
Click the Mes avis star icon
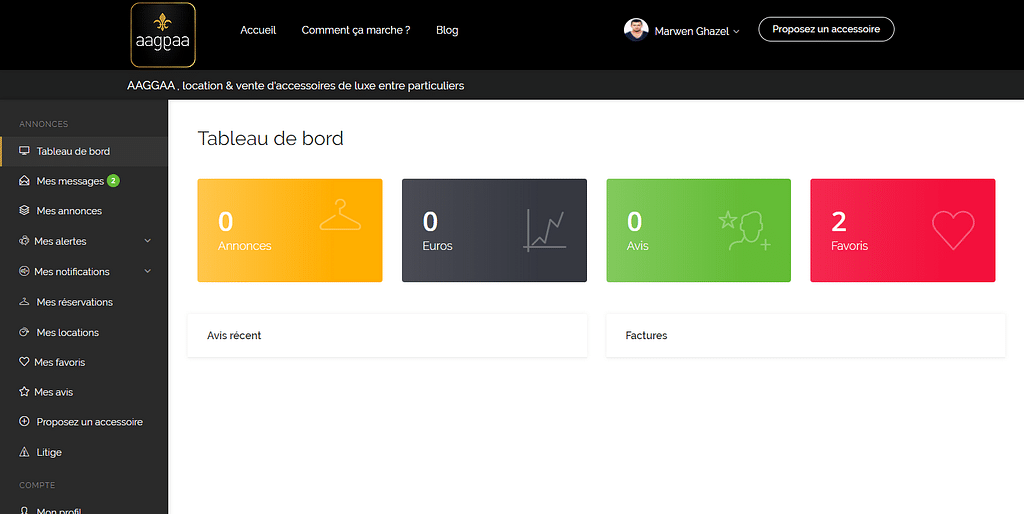point(25,392)
